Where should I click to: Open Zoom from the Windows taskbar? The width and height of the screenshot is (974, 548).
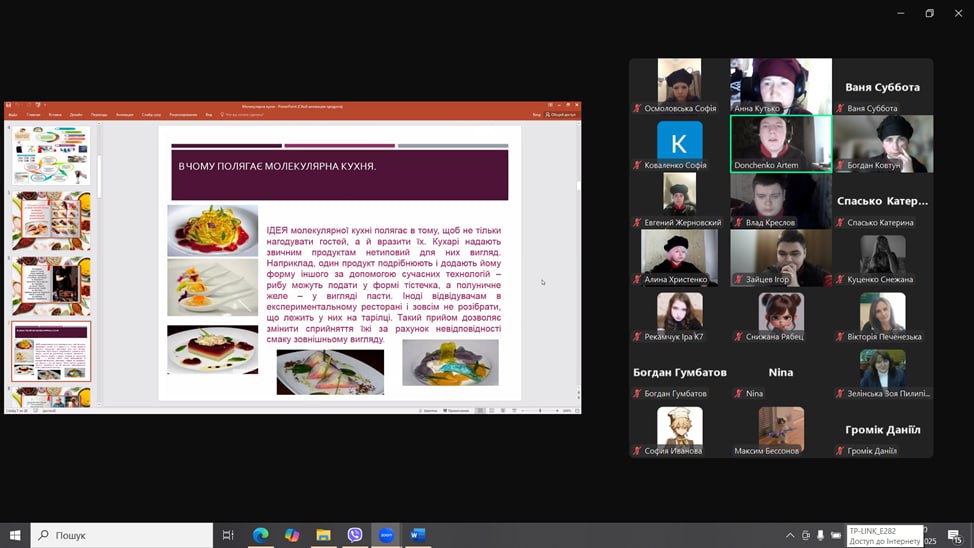point(386,535)
